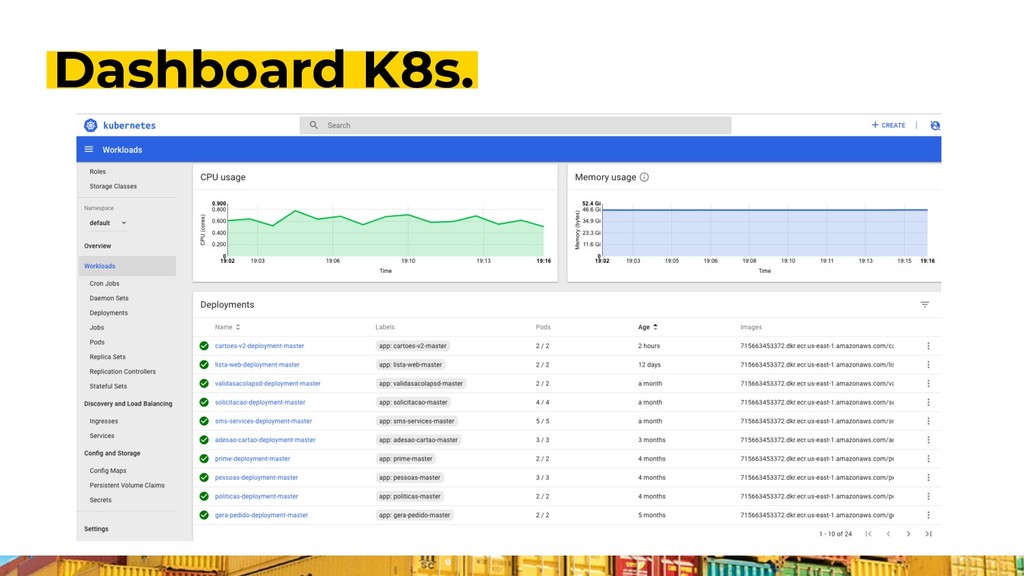Open the lista-web-deployment-master link
1024x576 pixels.
click(x=257, y=364)
